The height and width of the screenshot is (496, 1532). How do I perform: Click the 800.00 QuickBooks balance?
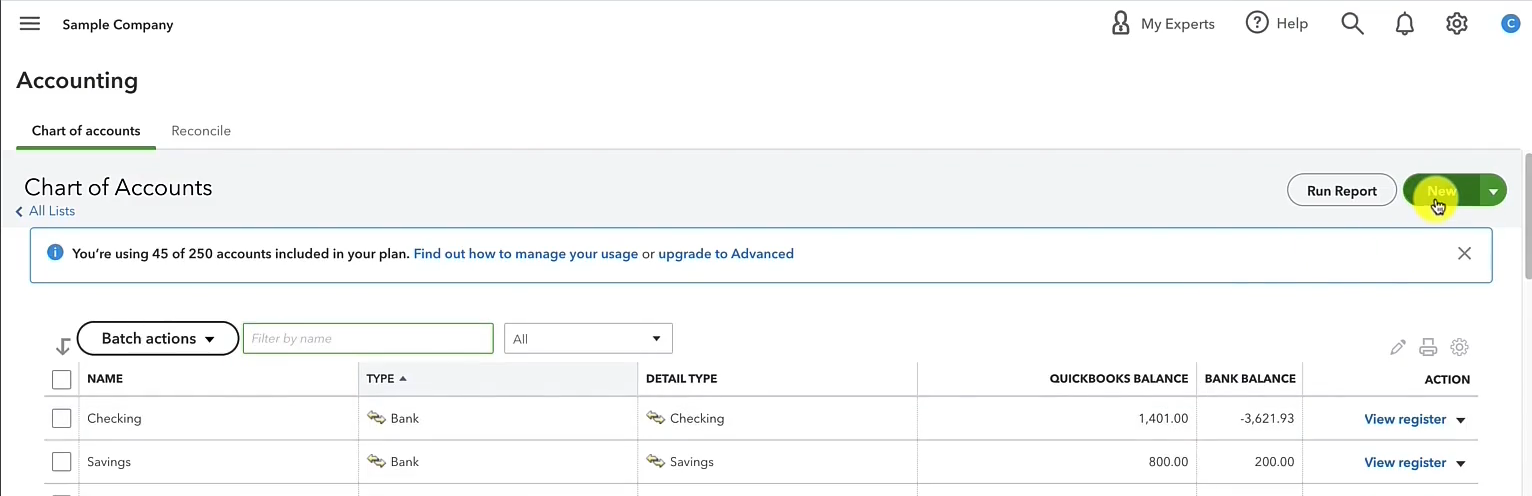pyautogui.click(x=1168, y=462)
